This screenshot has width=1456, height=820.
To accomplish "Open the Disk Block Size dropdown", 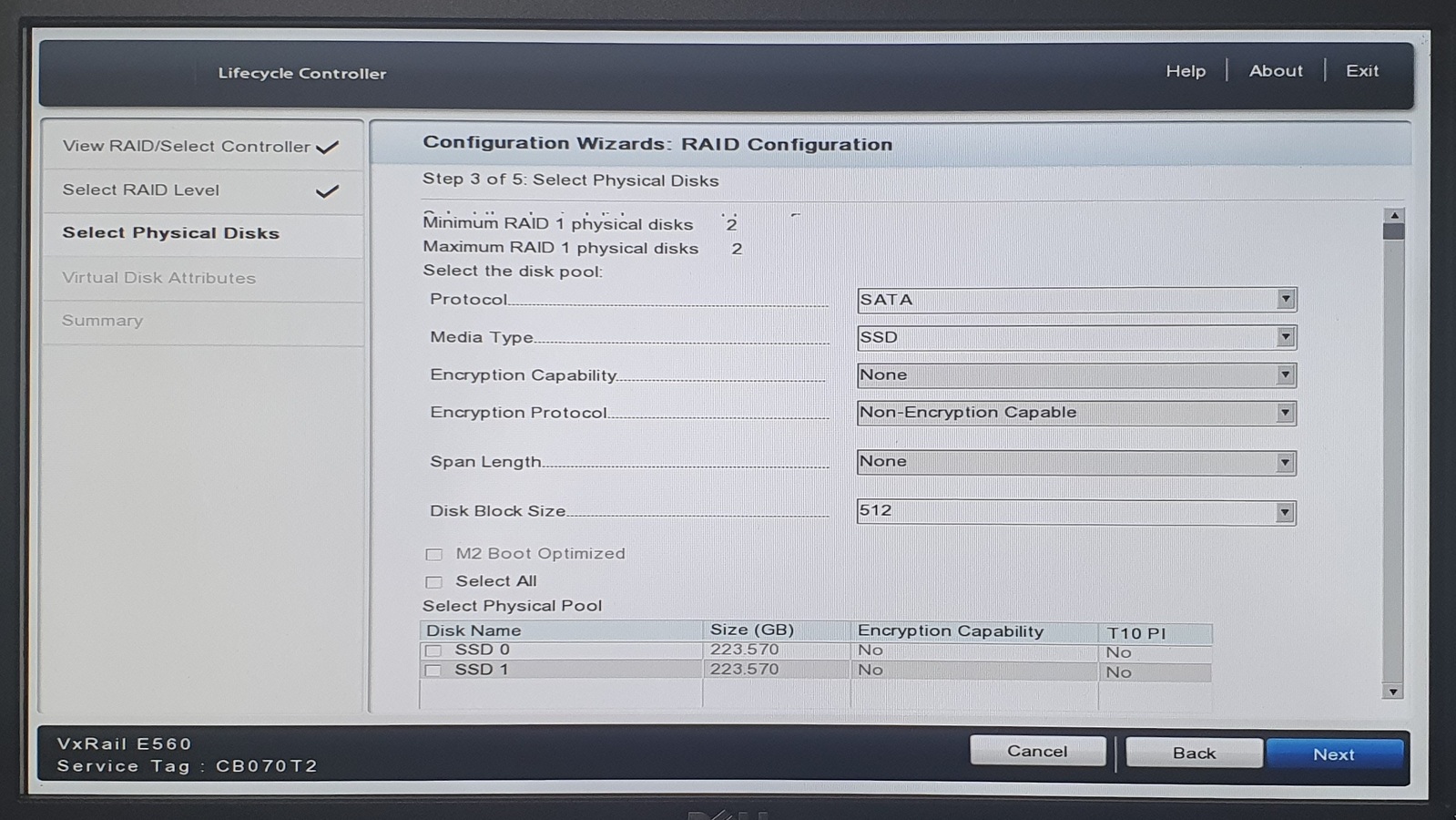I will click(x=1076, y=511).
